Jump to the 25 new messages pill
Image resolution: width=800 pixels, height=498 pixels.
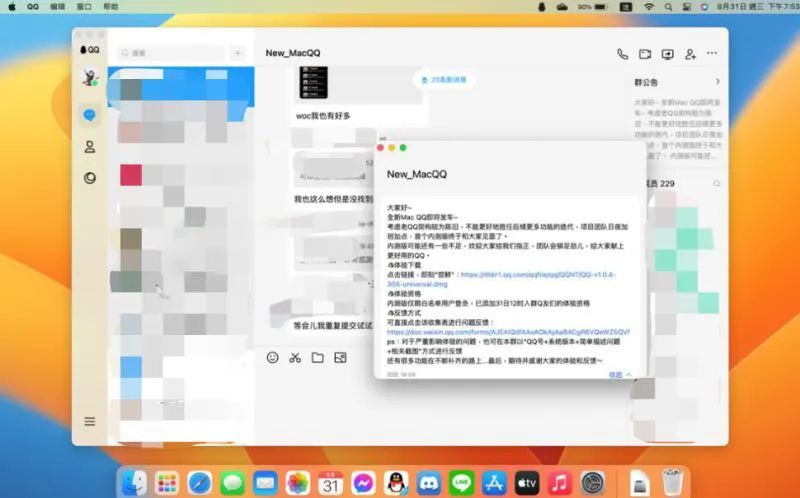444,80
